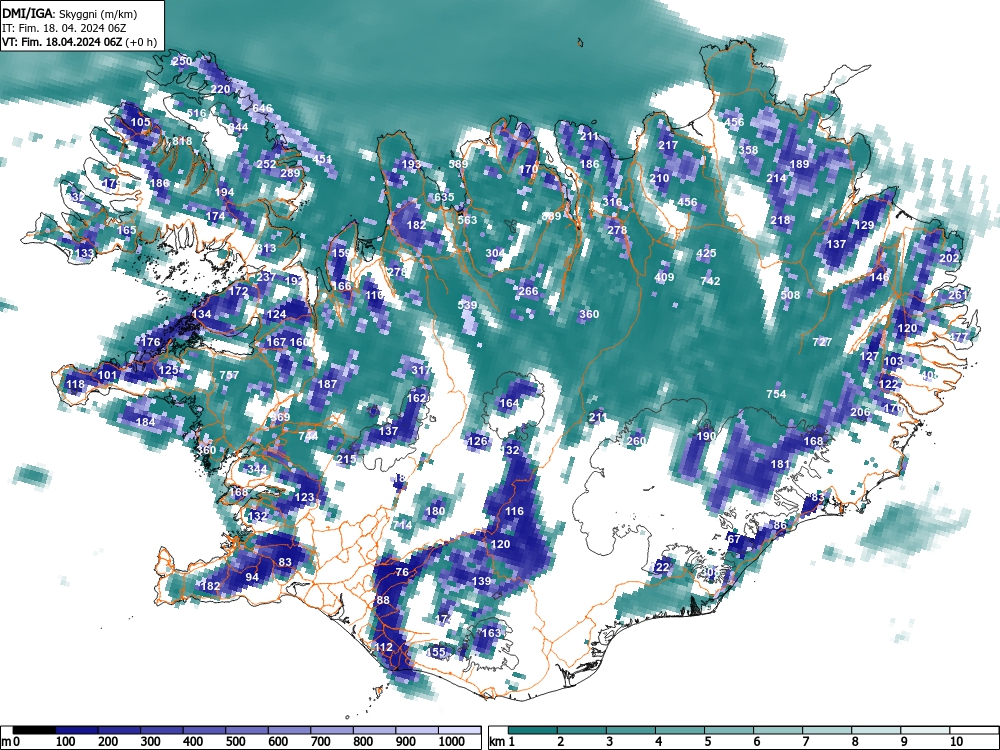Click the 'VT: Fim. 18.04.2024 06Z (+0 h)' line
The image size is (1000, 750).
[79, 42]
